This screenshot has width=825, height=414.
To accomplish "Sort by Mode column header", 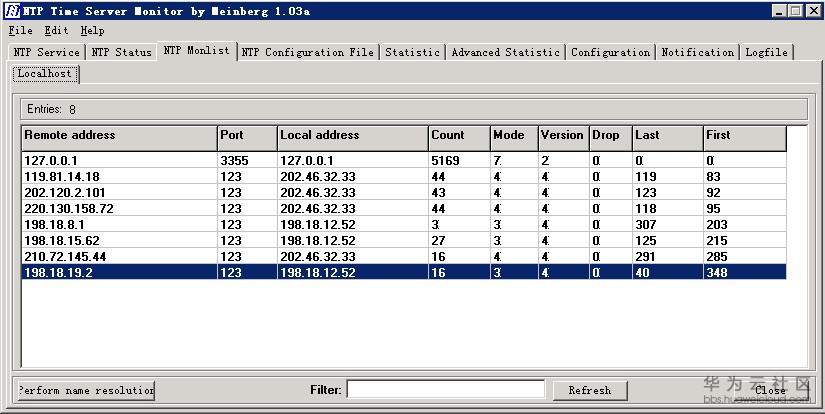I will 514,138.
